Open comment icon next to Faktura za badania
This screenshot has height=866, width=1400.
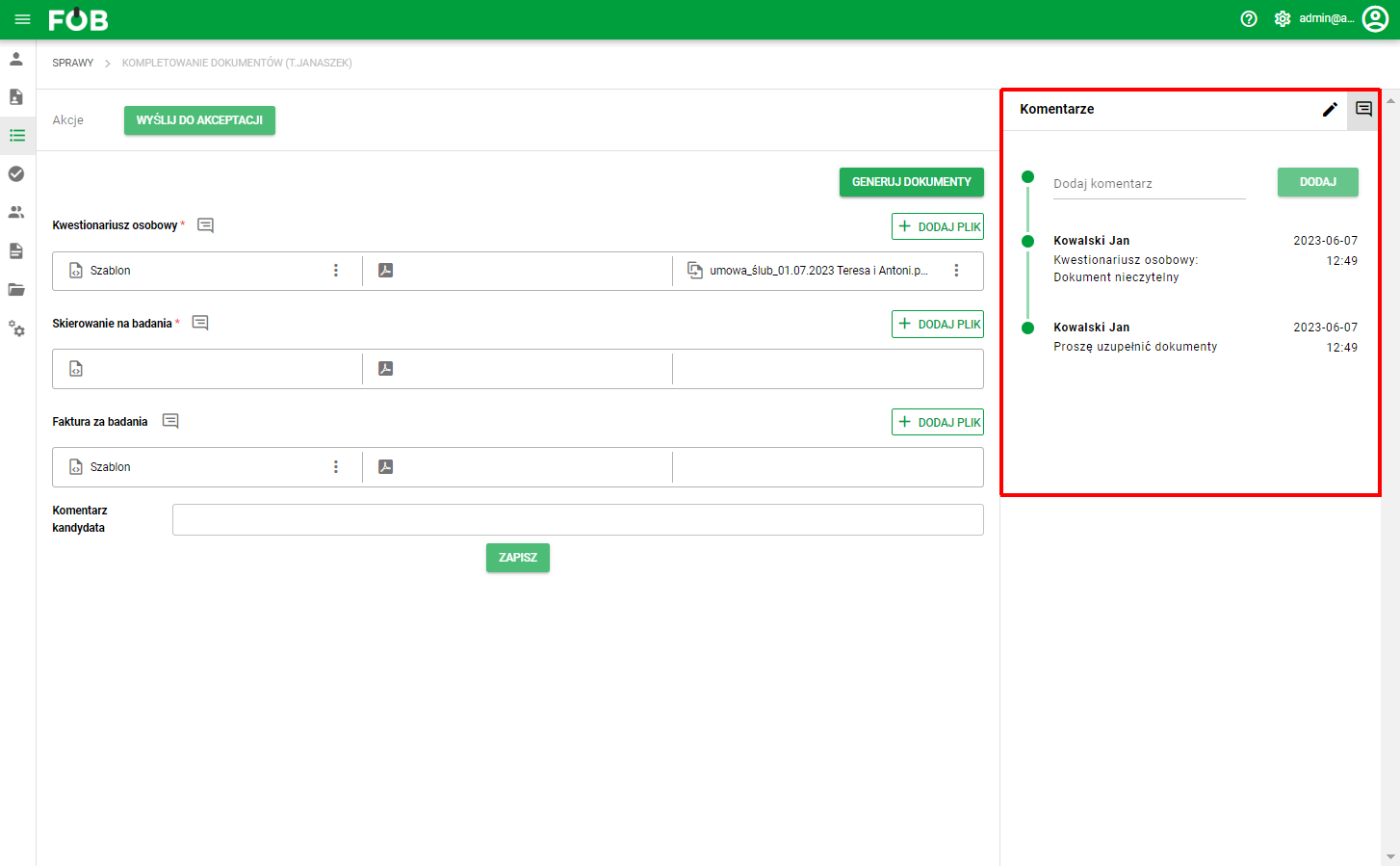click(x=170, y=421)
